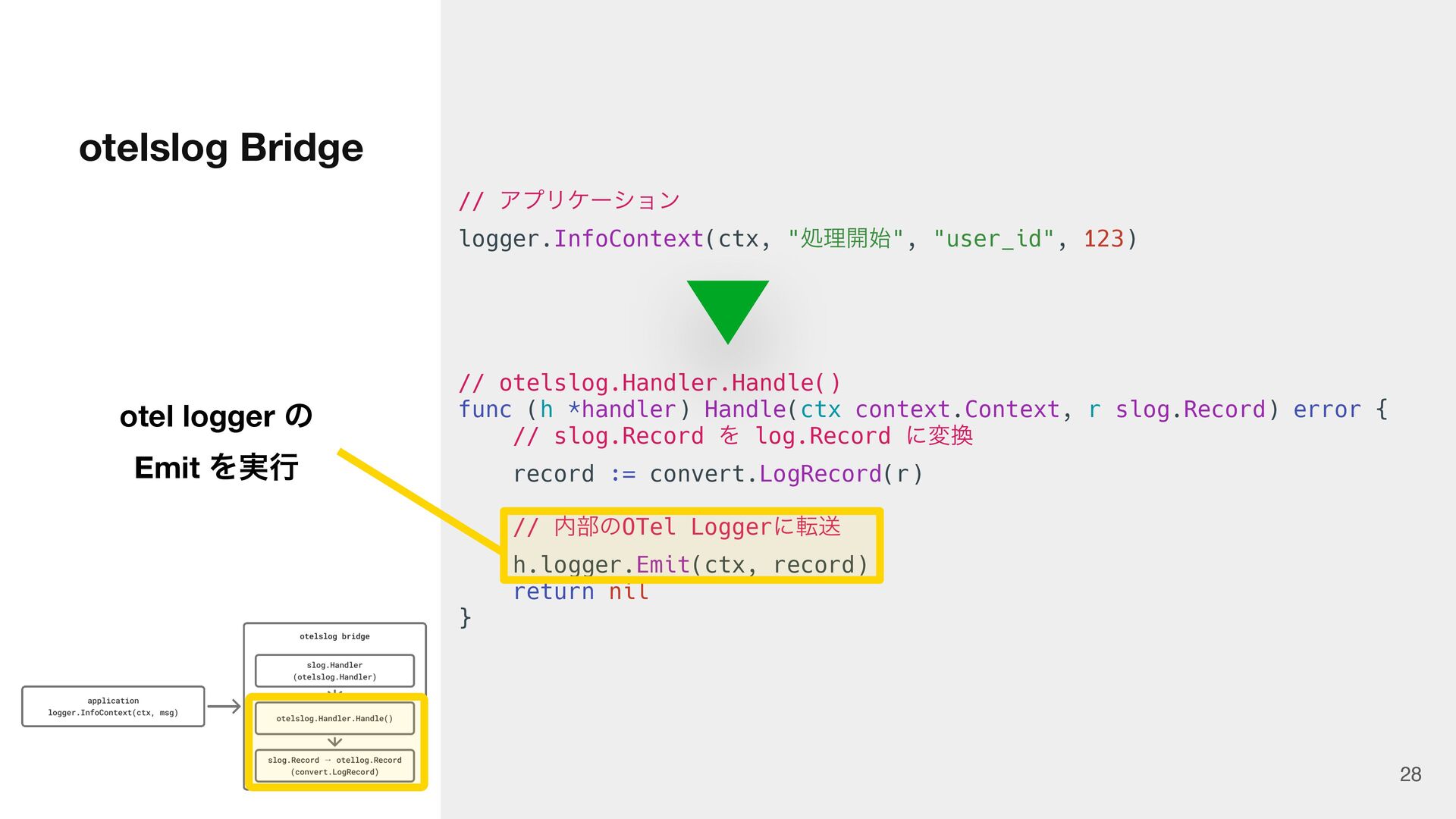Click the 'slog.Record → otellog.Record' diagram box
1456x819 pixels.
(334, 766)
